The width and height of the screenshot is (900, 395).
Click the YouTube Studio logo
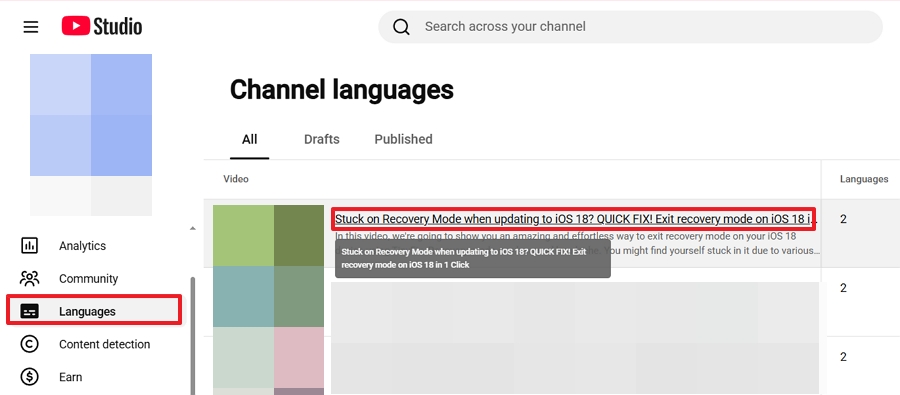[102, 26]
